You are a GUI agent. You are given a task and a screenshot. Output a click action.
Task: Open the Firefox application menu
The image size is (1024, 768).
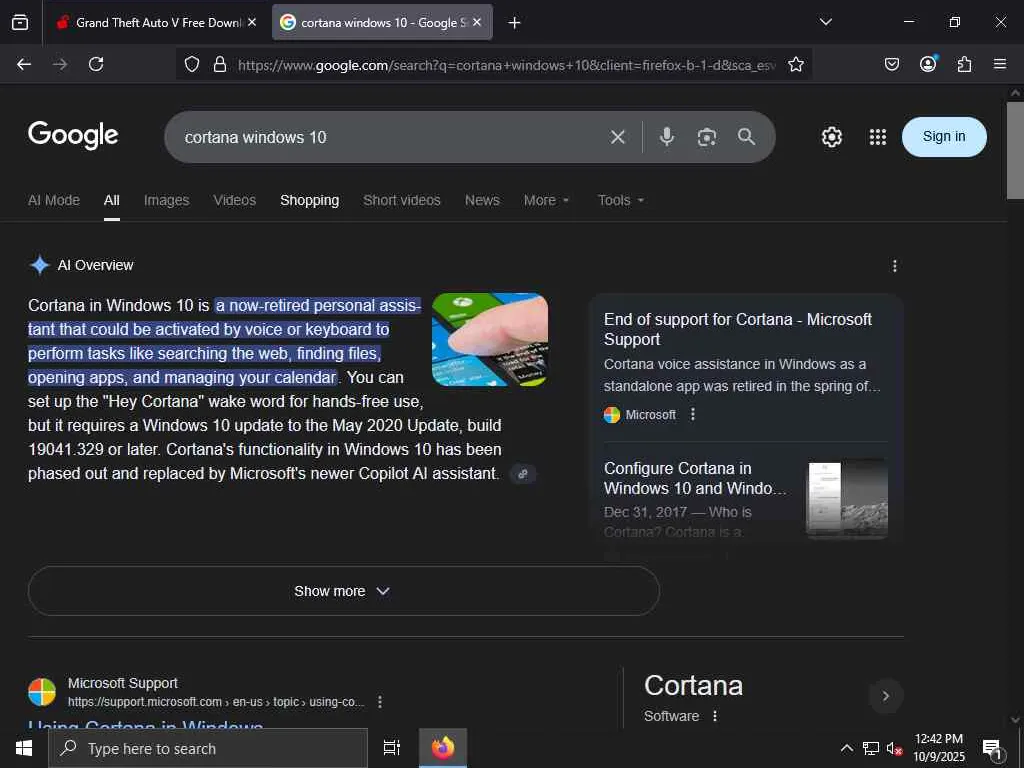[x=1000, y=64]
